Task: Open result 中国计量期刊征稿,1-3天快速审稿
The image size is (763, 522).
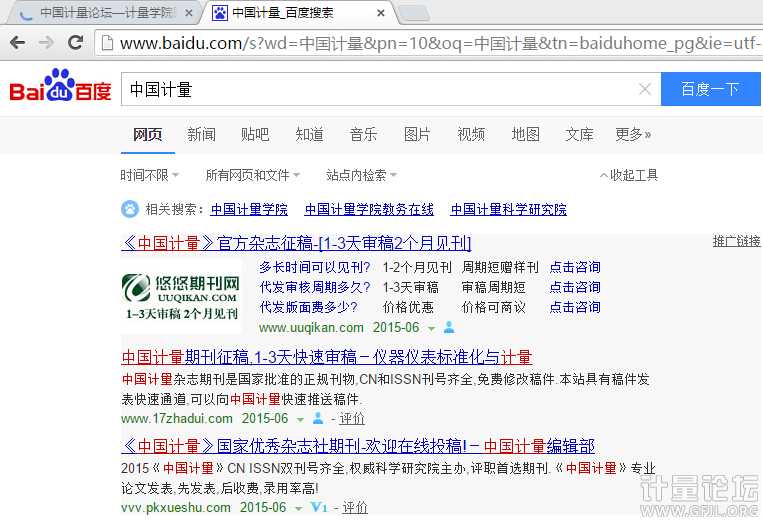Action: [x=327, y=358]
